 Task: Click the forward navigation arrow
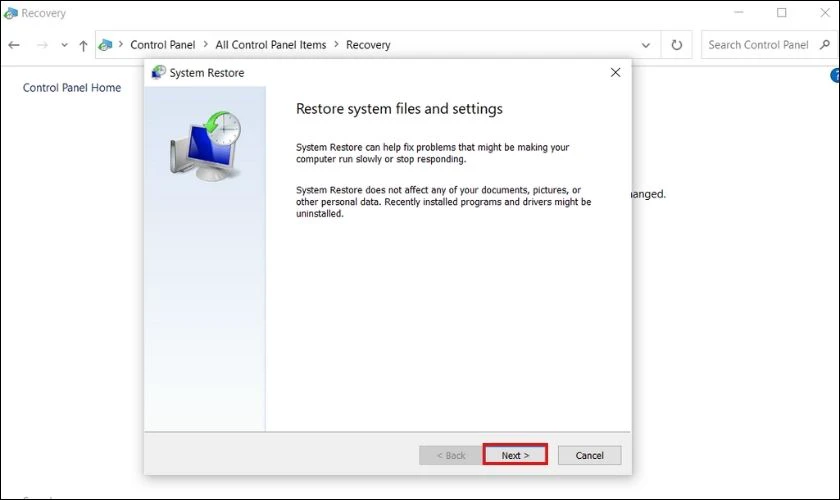[x=42, y=45]
